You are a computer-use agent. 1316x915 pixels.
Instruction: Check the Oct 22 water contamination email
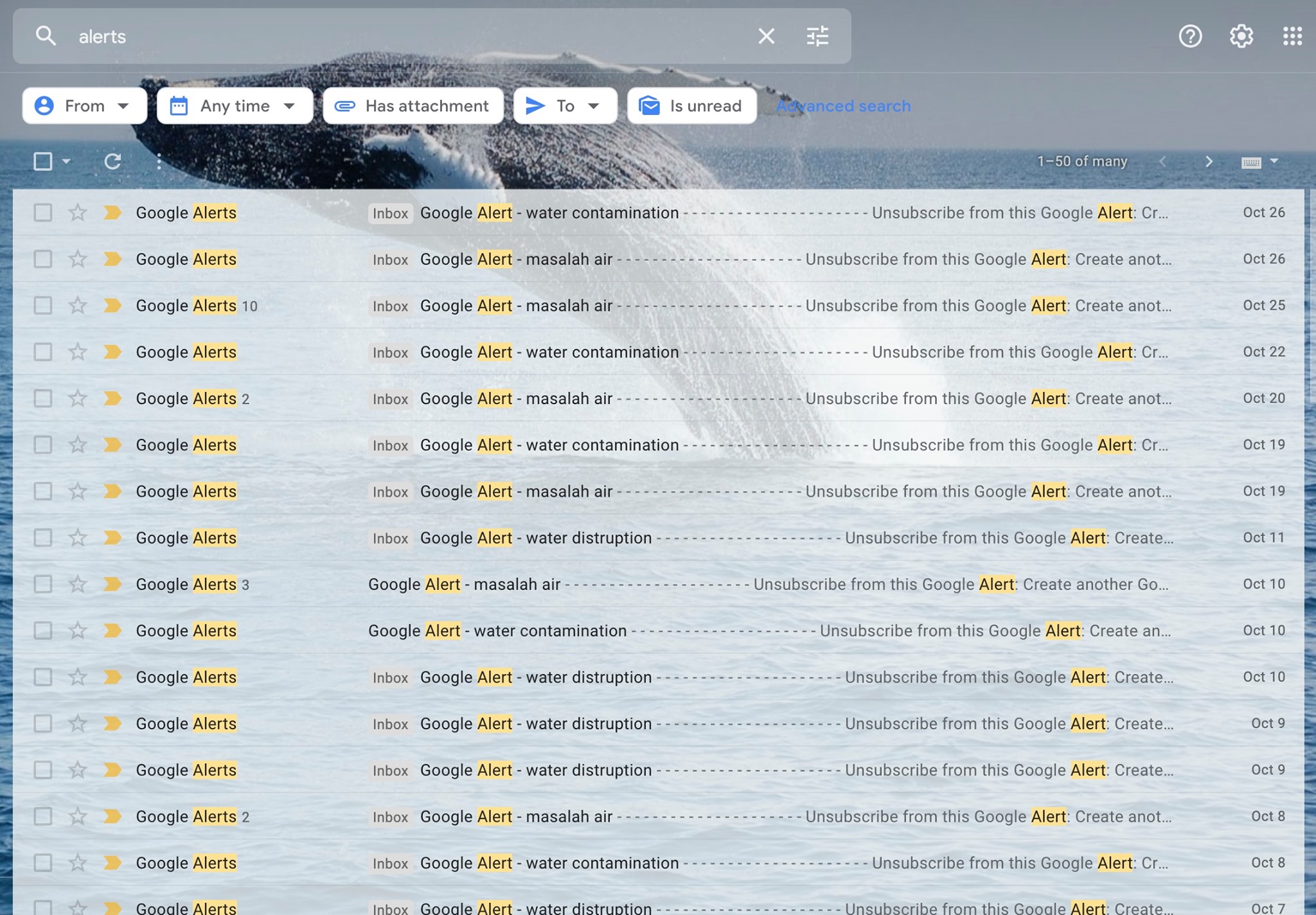click(x=43, y=351)
